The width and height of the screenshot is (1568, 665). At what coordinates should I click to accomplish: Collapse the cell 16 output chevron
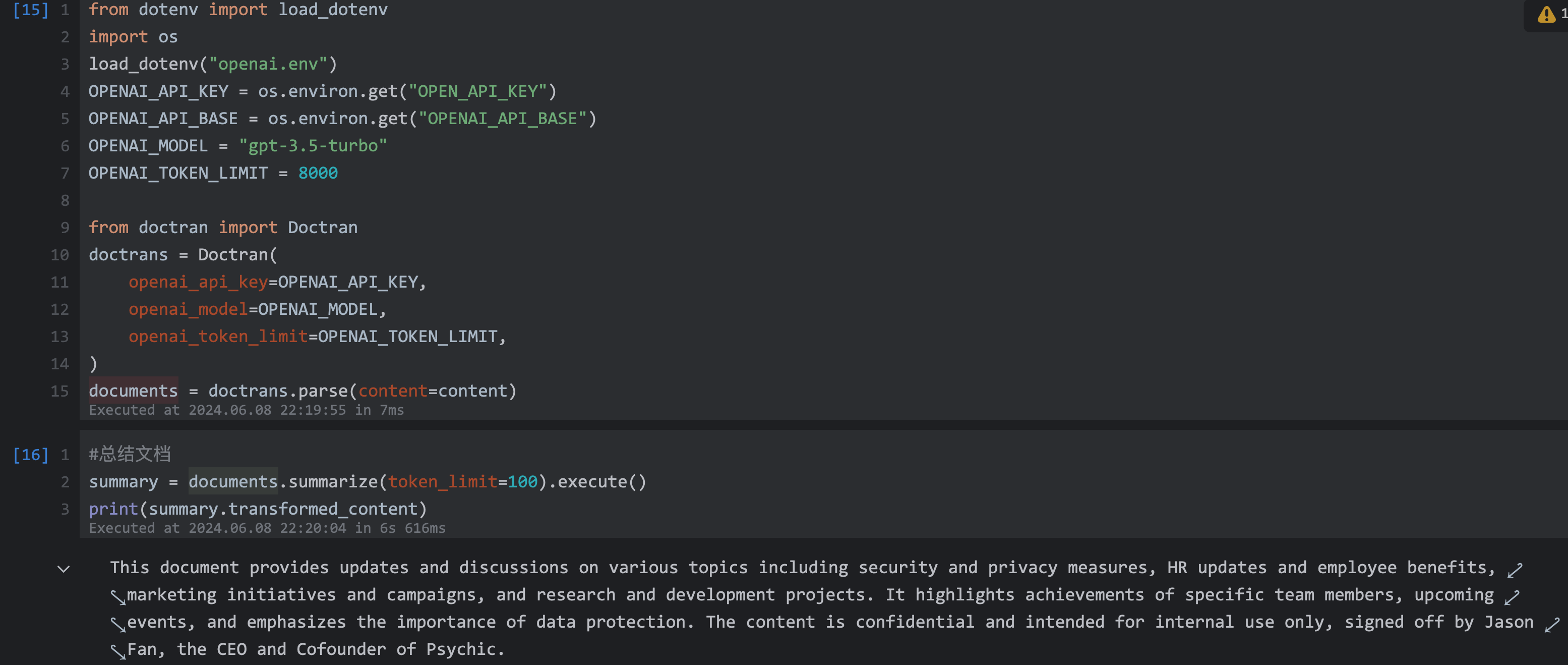(64, 569)
